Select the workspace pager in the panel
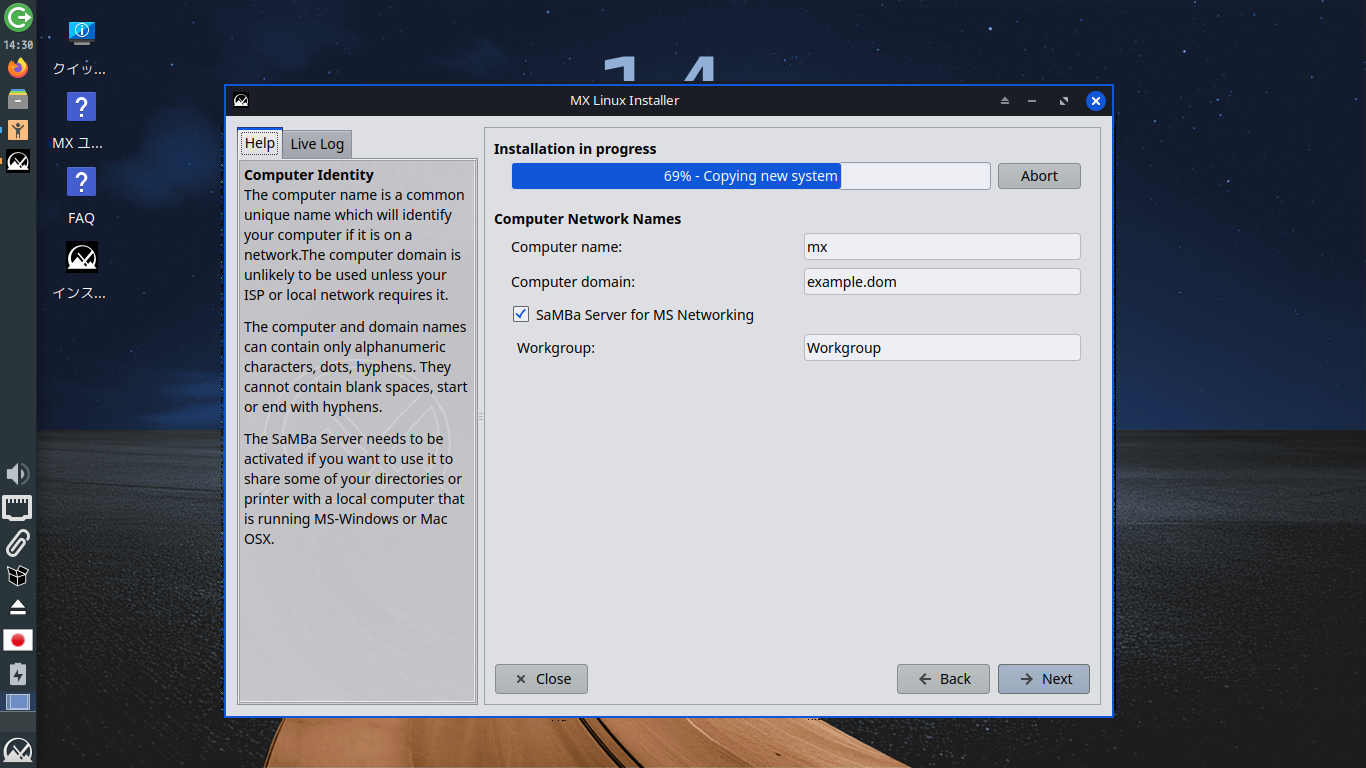 [x=18, y=702]
